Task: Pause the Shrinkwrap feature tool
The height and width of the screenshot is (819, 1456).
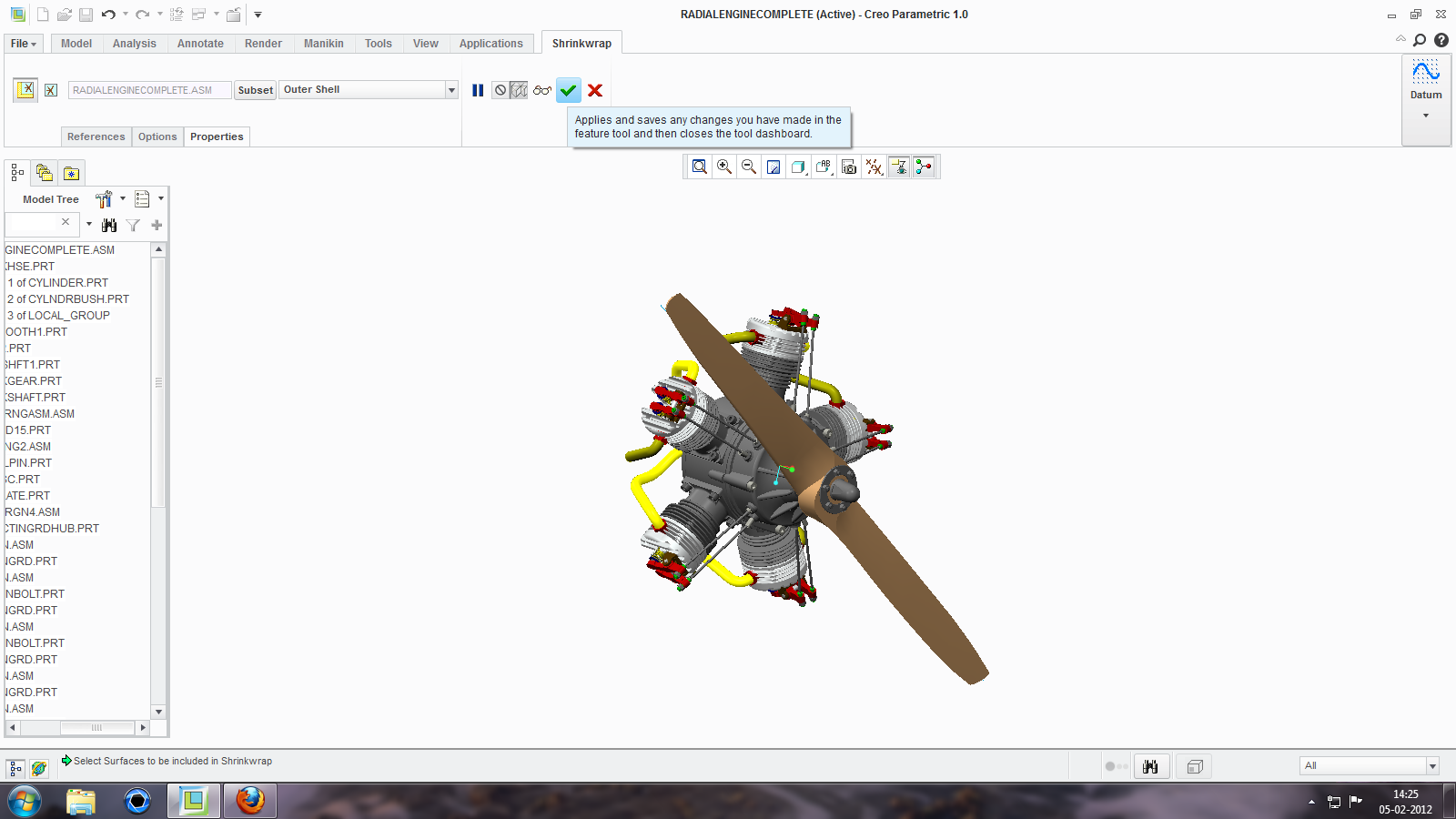Action: tap(478, 90)
